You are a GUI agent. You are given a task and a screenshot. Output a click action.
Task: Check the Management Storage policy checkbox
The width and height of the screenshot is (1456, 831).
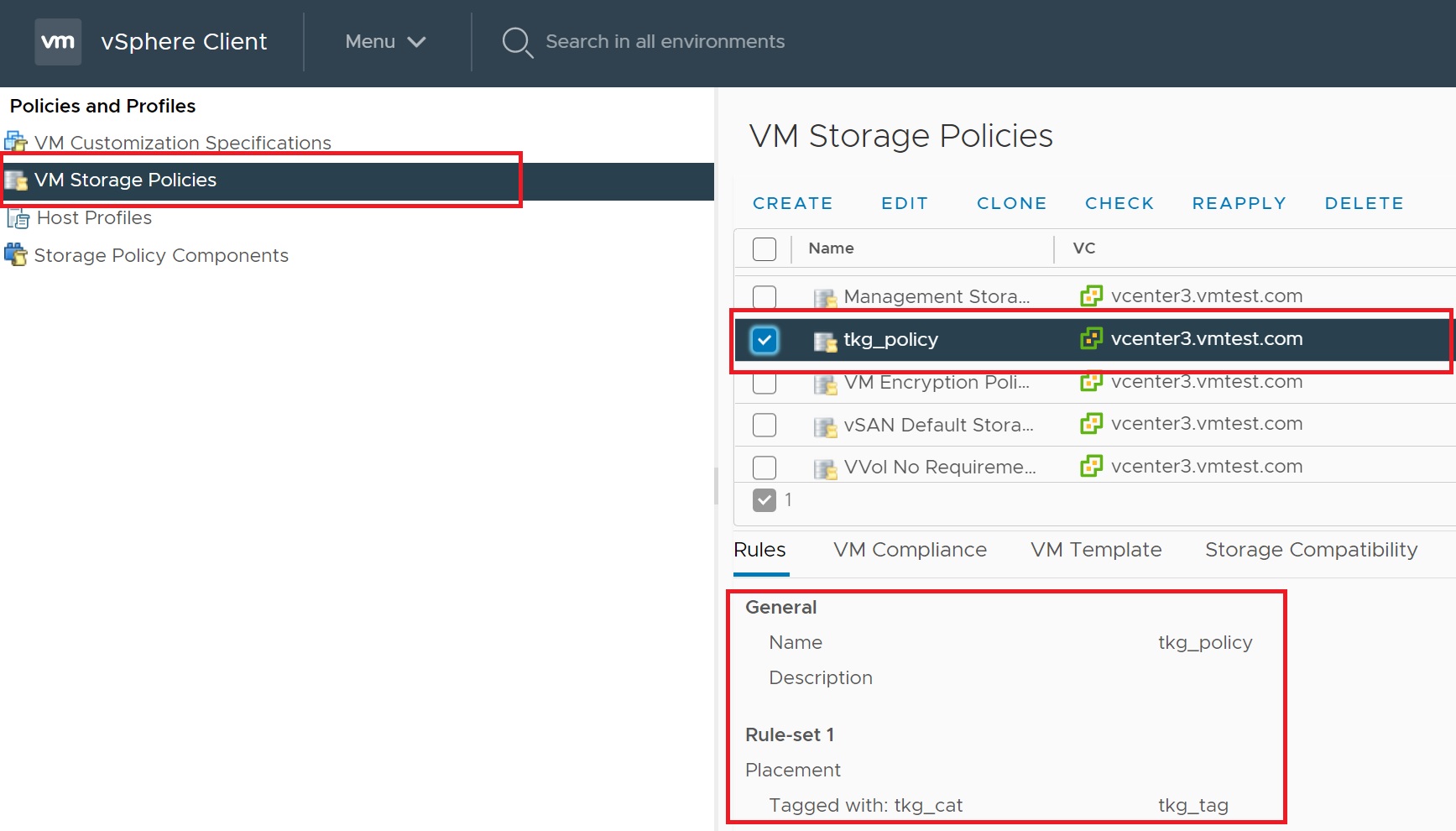765,297
